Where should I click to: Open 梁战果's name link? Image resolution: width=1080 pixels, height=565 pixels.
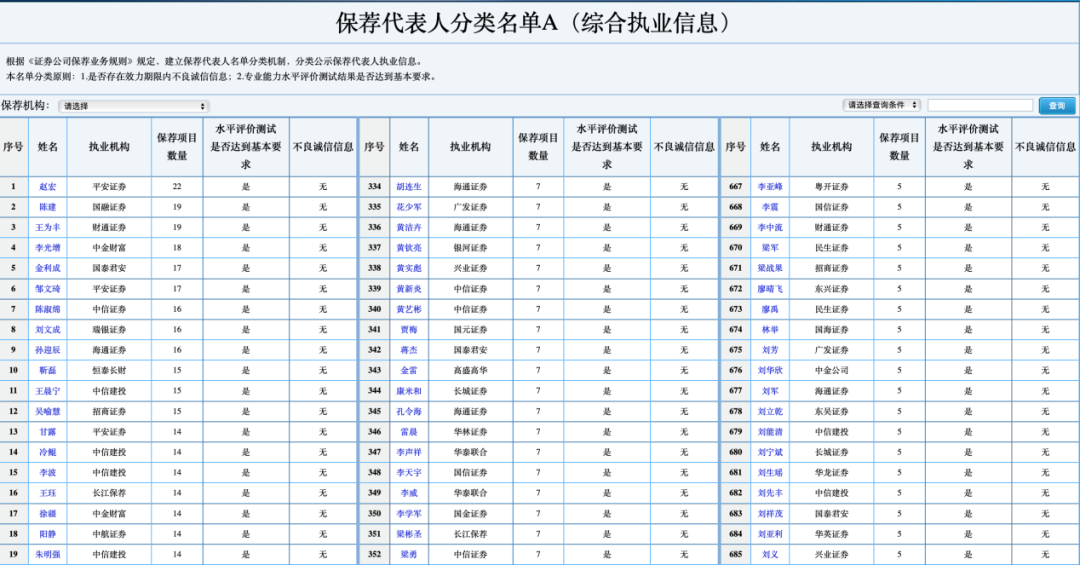coord(770,268)
